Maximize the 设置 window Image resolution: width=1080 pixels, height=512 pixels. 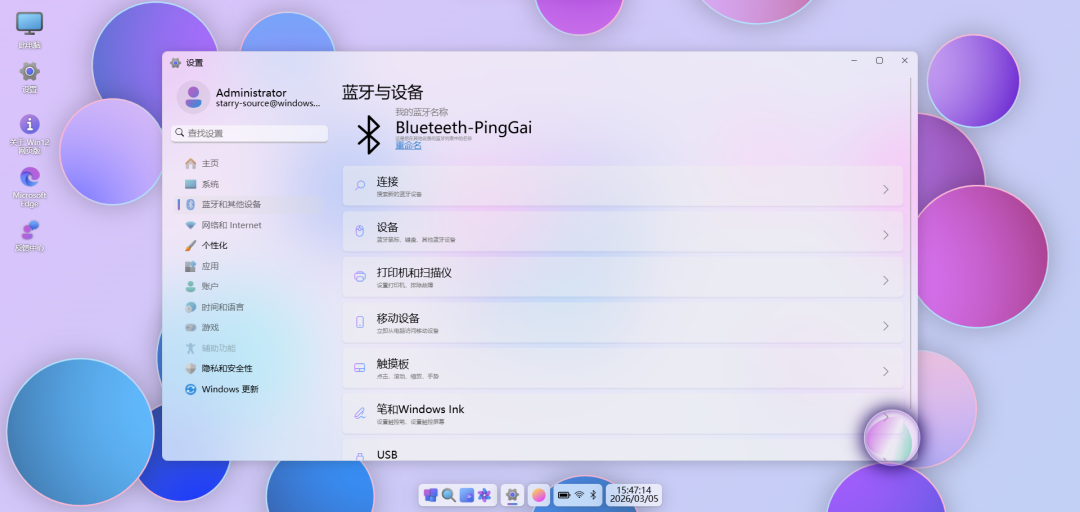880,61
